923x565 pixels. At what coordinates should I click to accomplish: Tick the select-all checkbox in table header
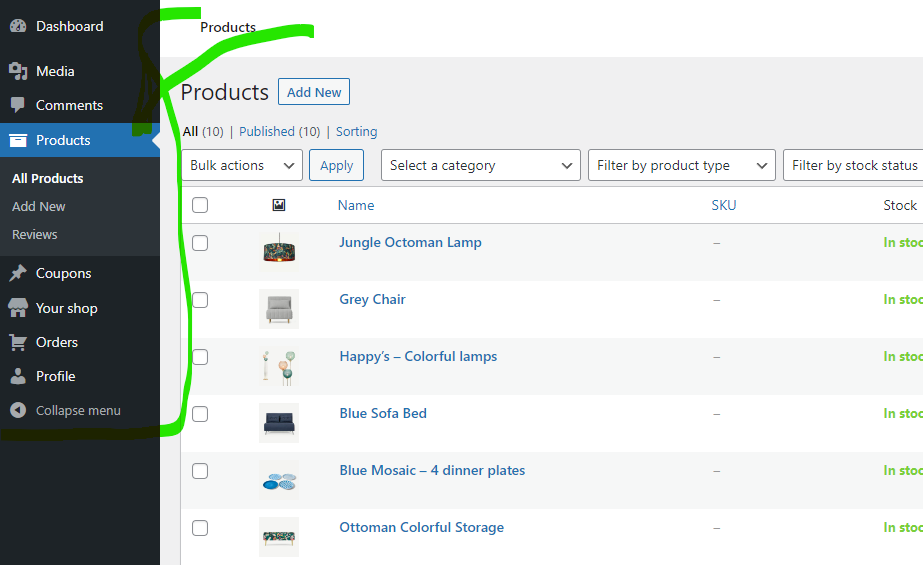(x=200, y=205)
